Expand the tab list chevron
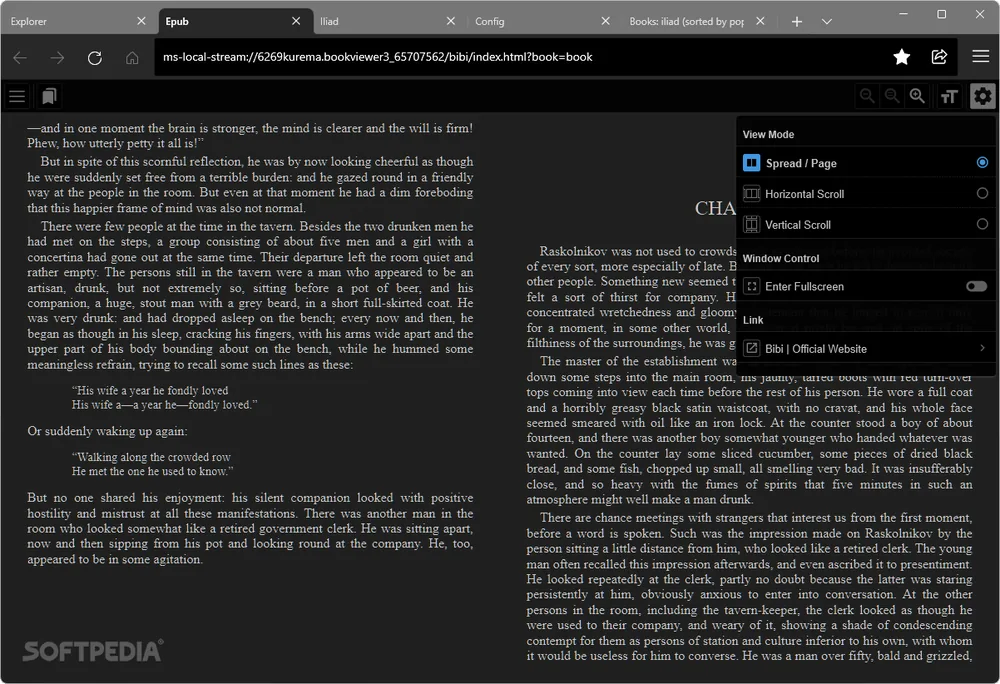 [x=827, y=22]
